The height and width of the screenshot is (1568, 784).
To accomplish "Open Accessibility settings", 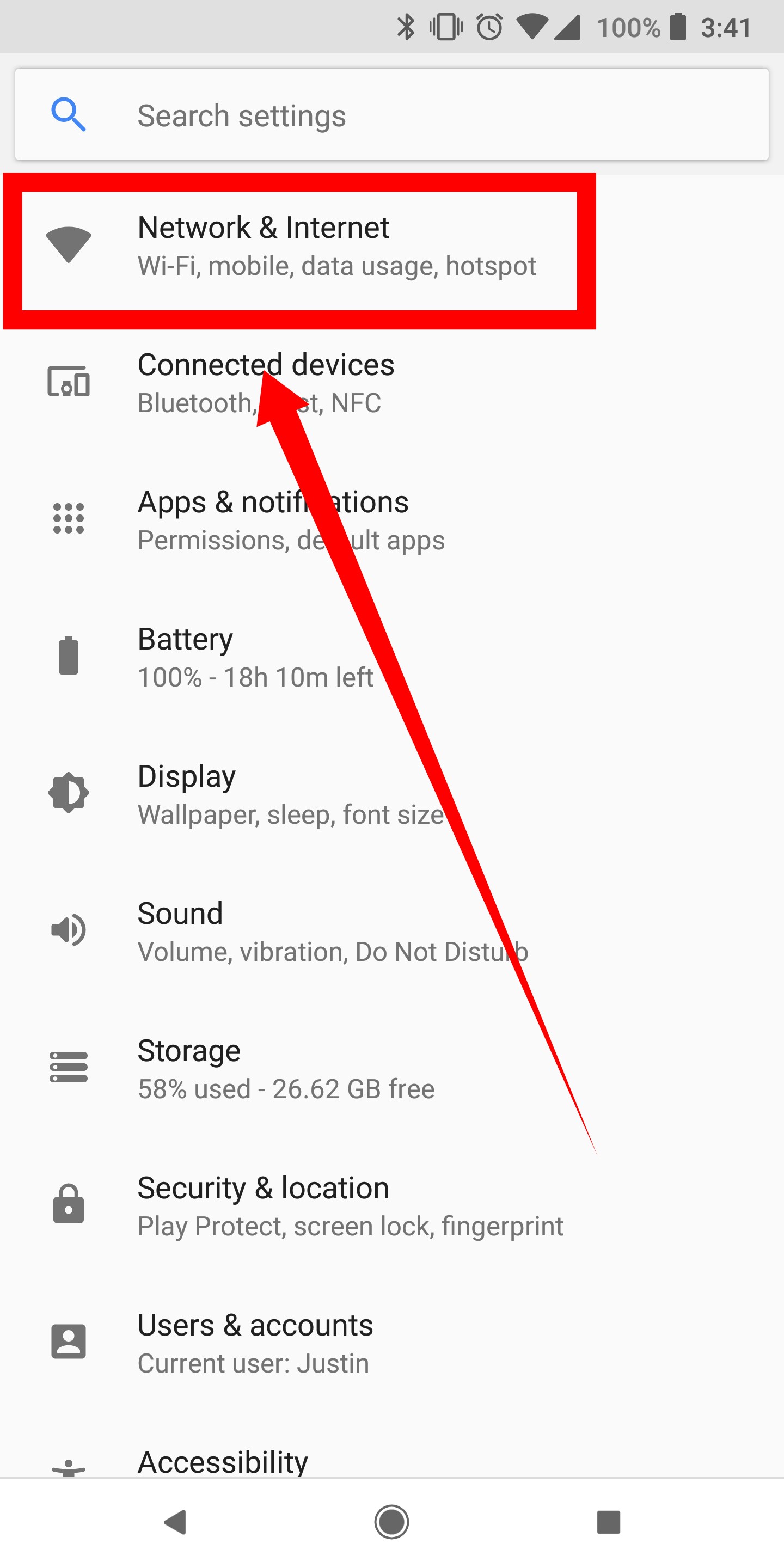I will point(223,1461).
